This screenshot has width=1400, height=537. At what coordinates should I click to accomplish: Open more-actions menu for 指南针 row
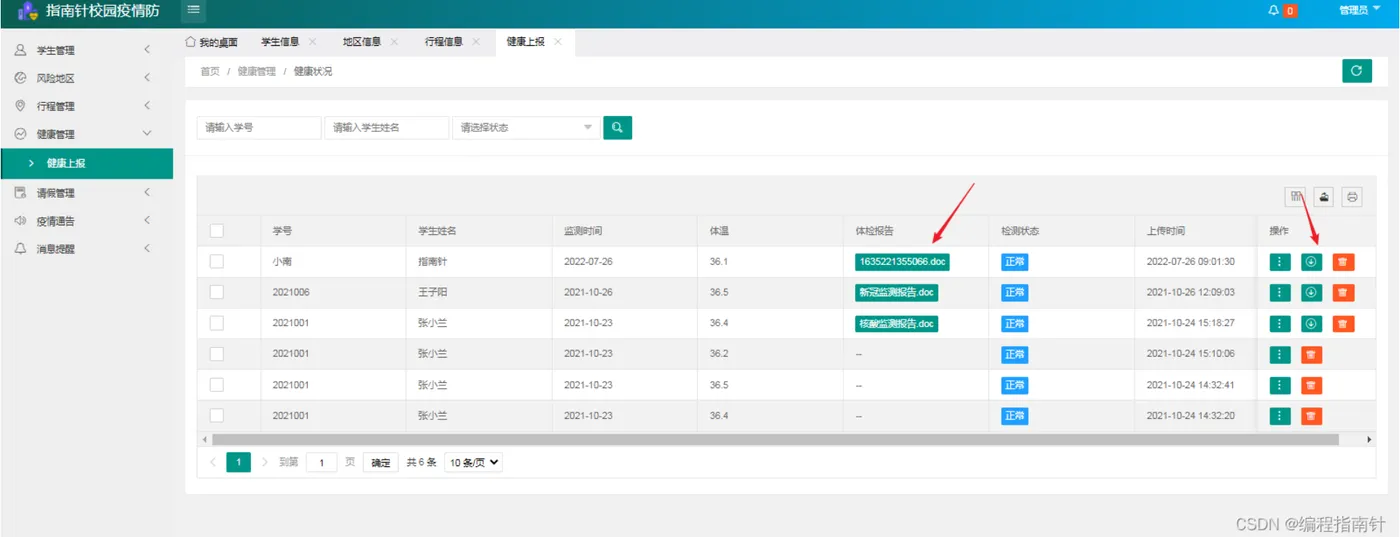1280,263
